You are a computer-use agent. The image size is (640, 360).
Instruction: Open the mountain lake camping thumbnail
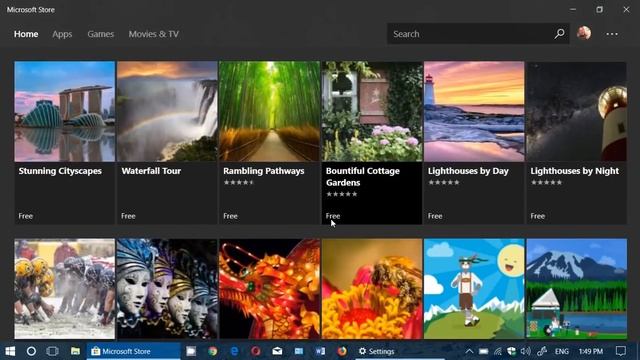click(x=576, y=289)
